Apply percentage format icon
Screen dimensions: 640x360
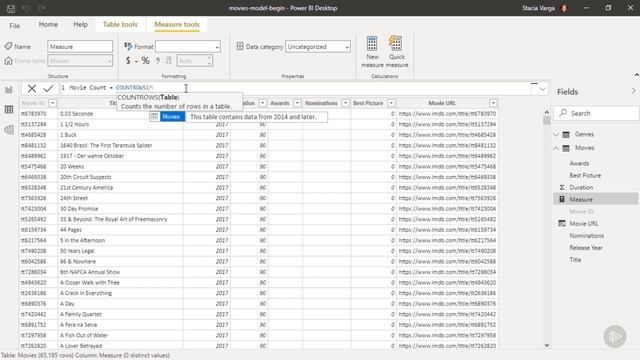coord(146,61)
